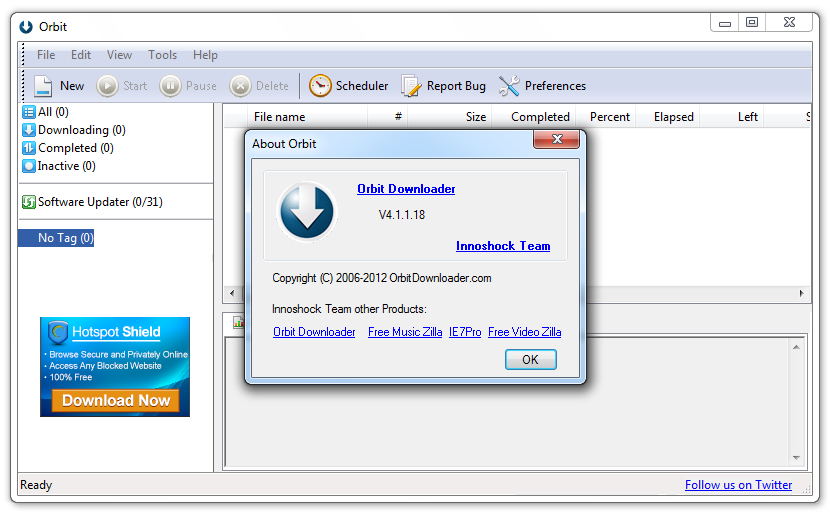Select the Downloading (0) arrow icon
Screen dimensions: 830x517
point(29,130)
